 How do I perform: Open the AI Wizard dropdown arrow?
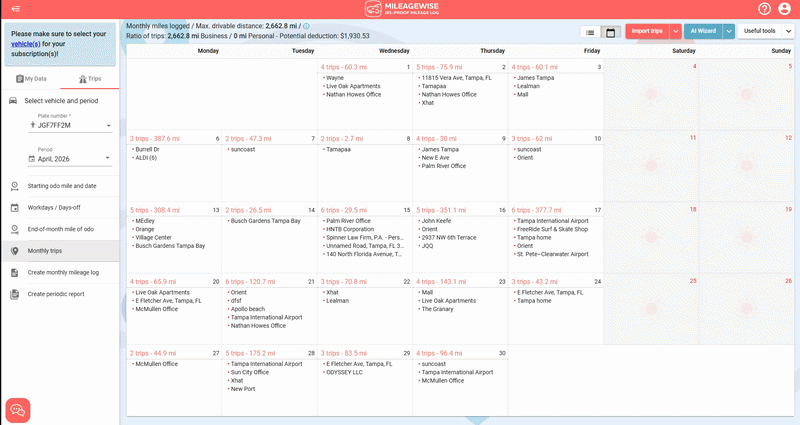pos(729,31)
